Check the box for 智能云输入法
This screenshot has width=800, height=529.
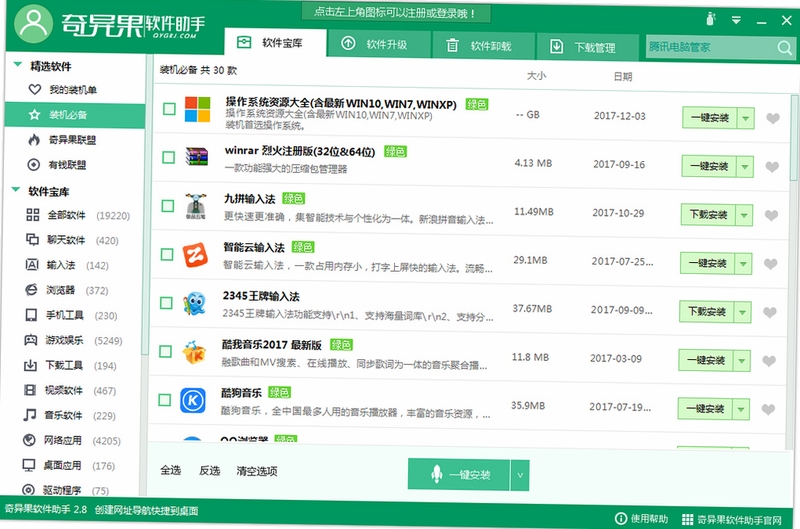pos(167,254)
